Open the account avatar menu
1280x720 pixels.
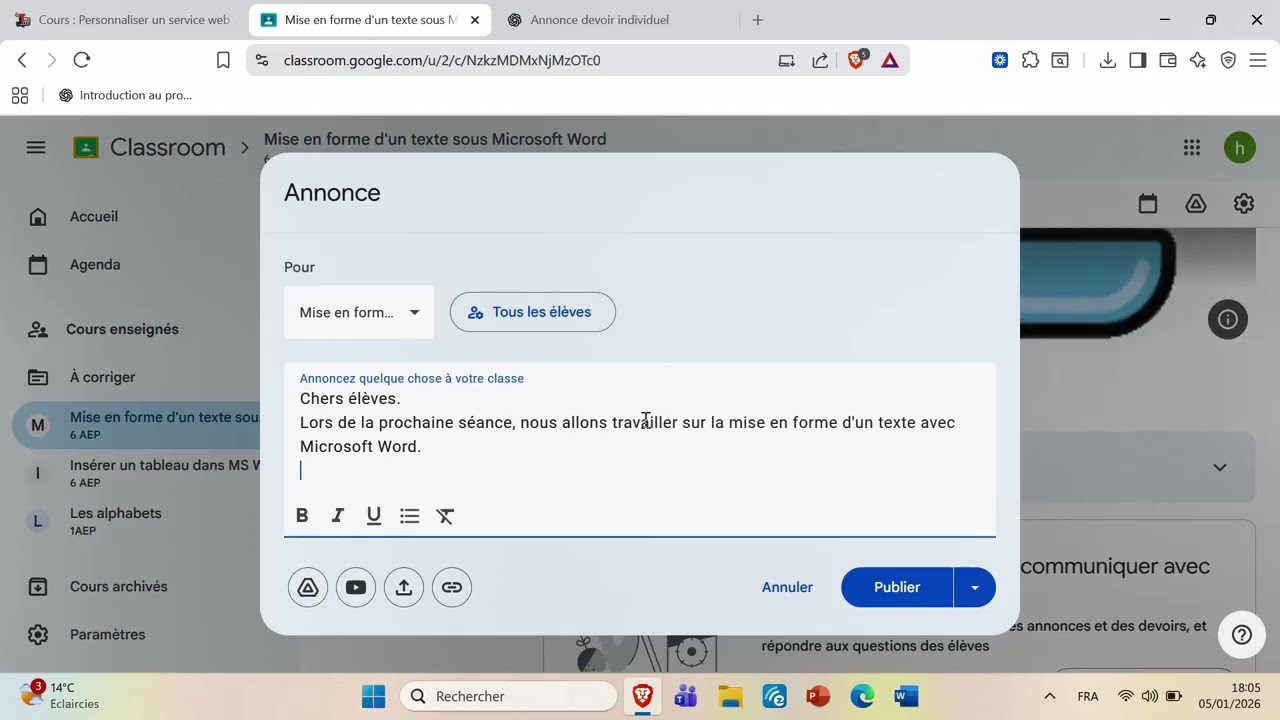(x=1240, y=148)
